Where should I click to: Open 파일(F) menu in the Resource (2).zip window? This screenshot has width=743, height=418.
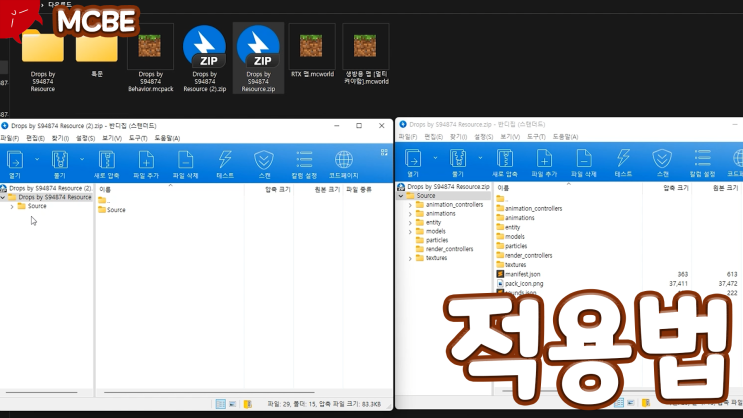coord(9,138)
